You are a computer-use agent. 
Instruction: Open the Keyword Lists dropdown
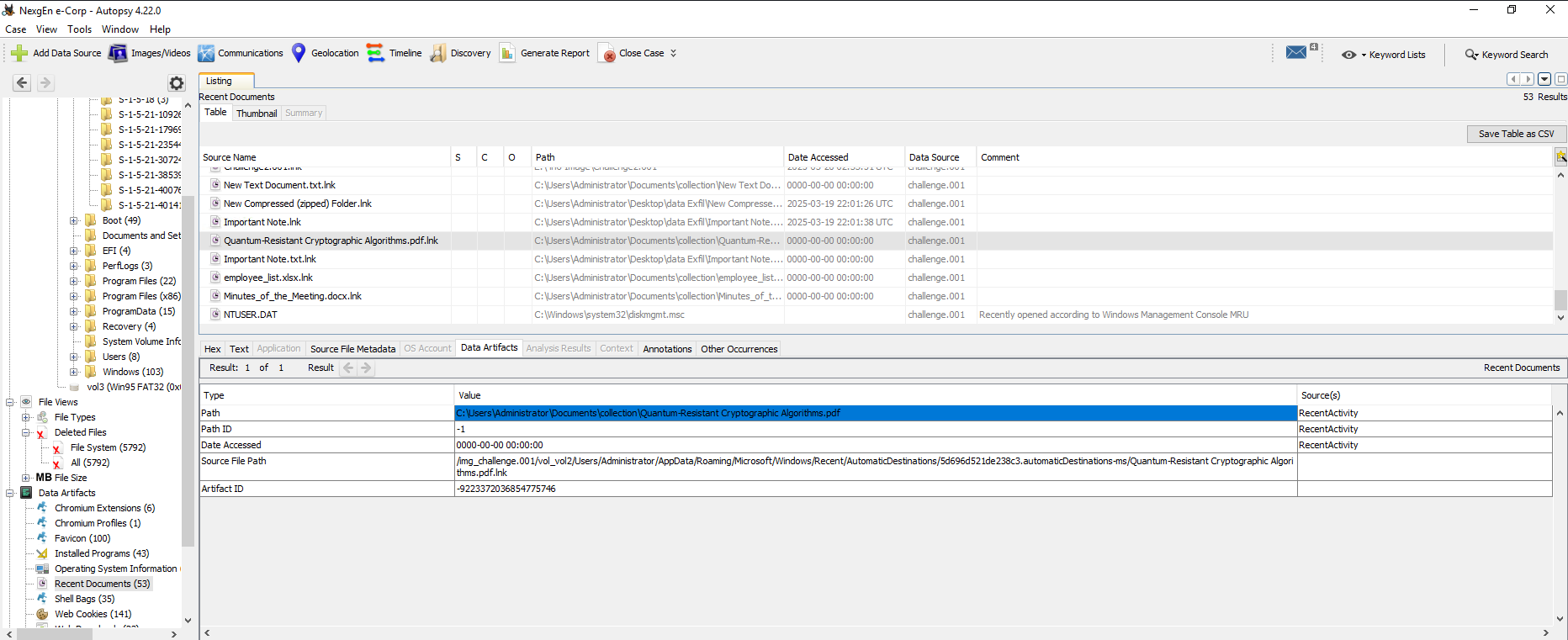coord(1384,55)
